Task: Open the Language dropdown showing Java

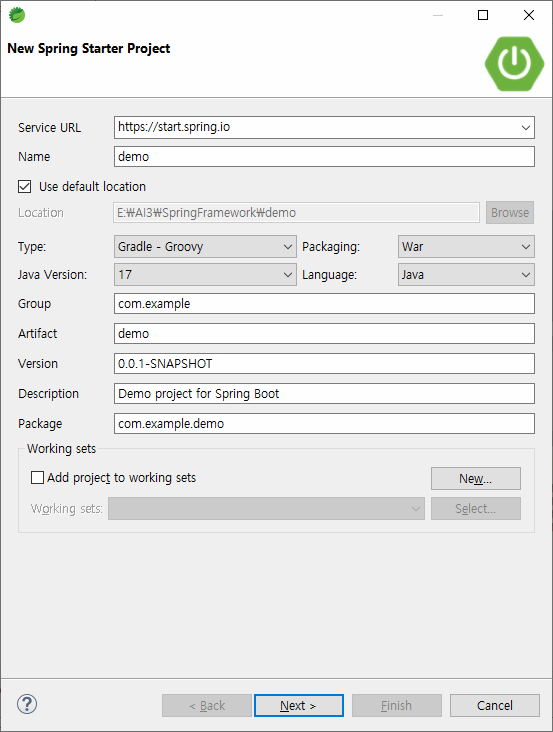Action: 466,274
